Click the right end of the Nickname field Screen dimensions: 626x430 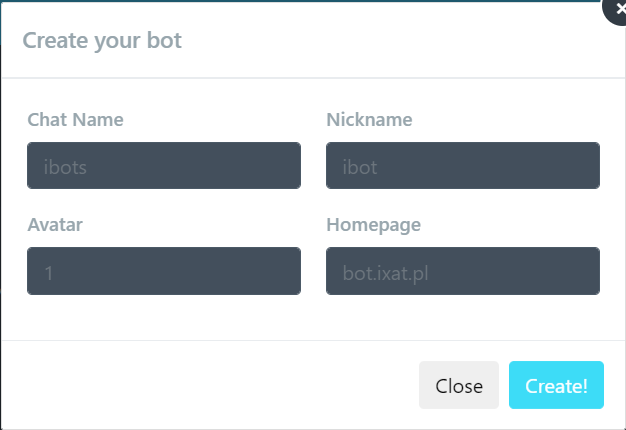[587, 165]
